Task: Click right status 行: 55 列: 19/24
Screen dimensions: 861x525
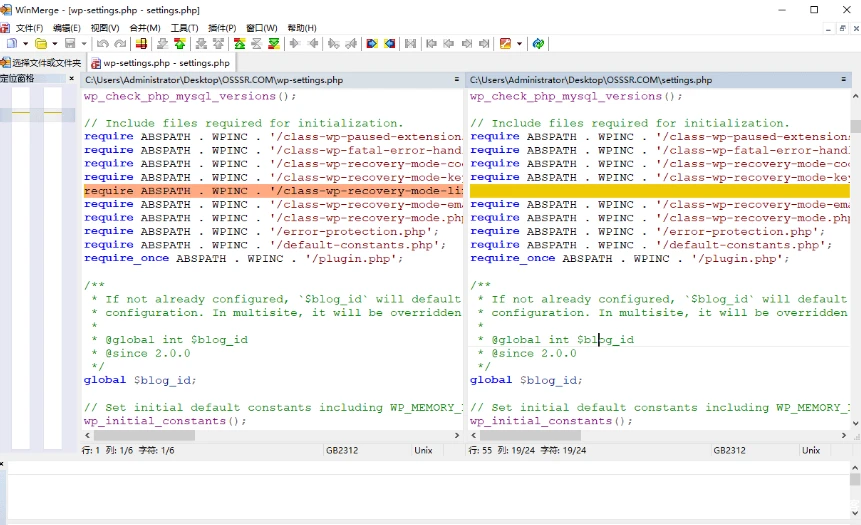Action: tap(527, 450)
